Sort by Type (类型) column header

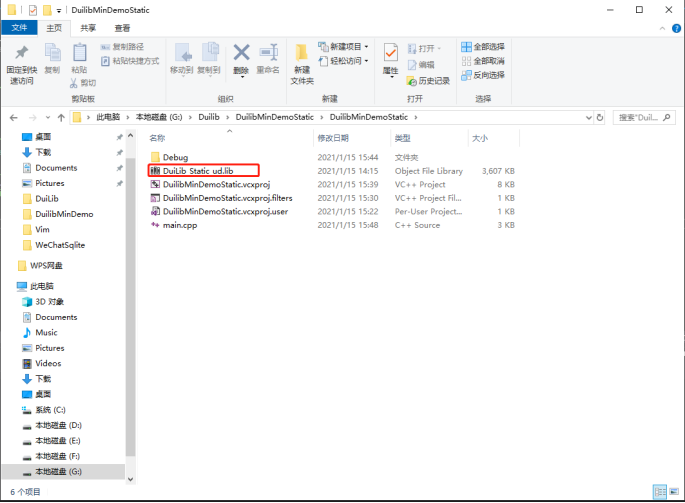click(402, 138)
